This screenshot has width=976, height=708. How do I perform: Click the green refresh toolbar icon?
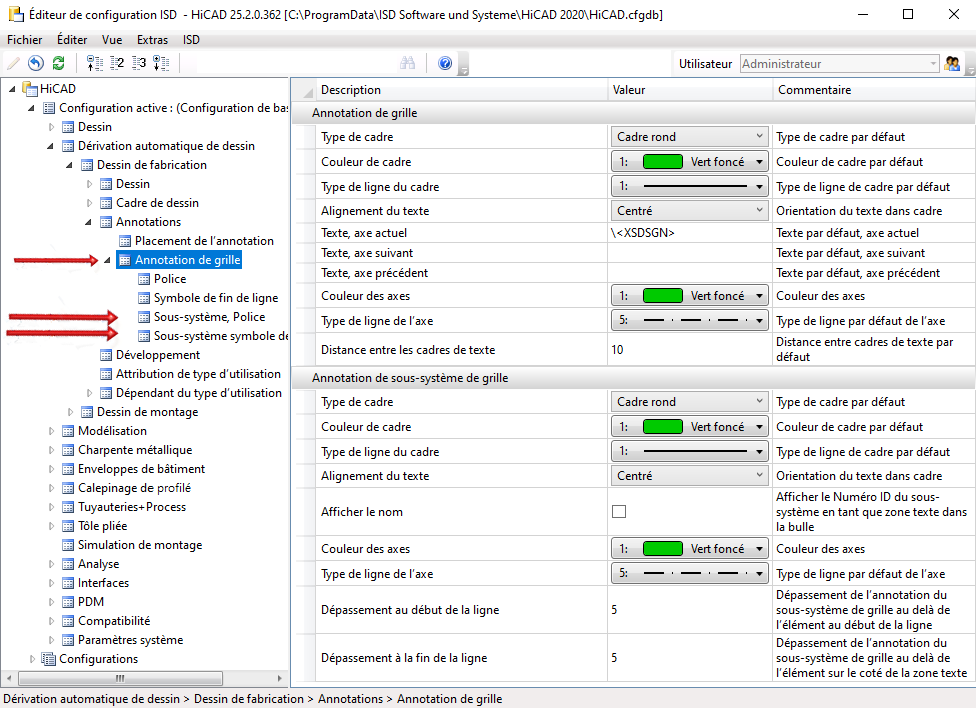pos(58,63)
